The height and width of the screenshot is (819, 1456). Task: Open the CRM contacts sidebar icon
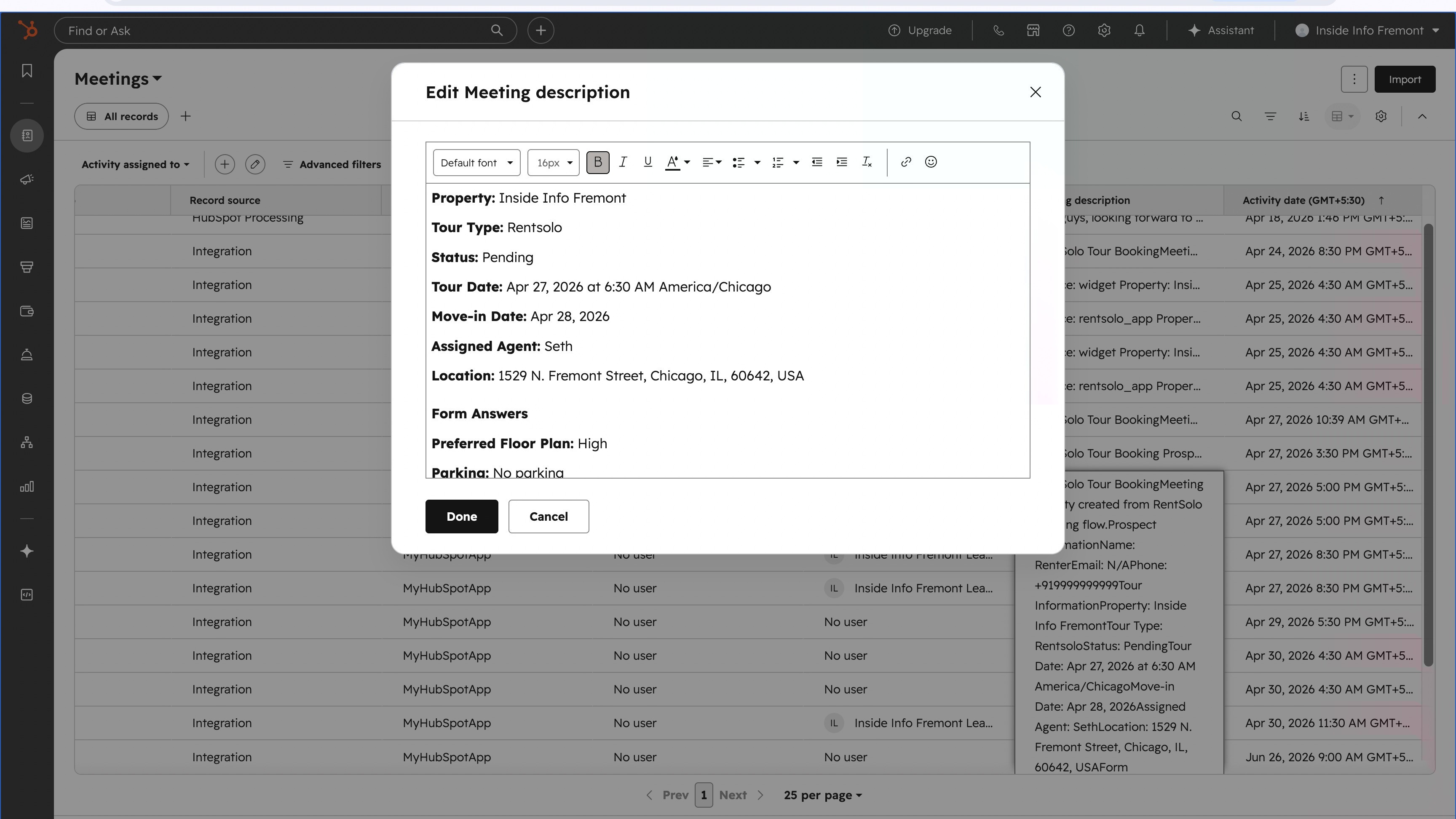tap(27, 136)
